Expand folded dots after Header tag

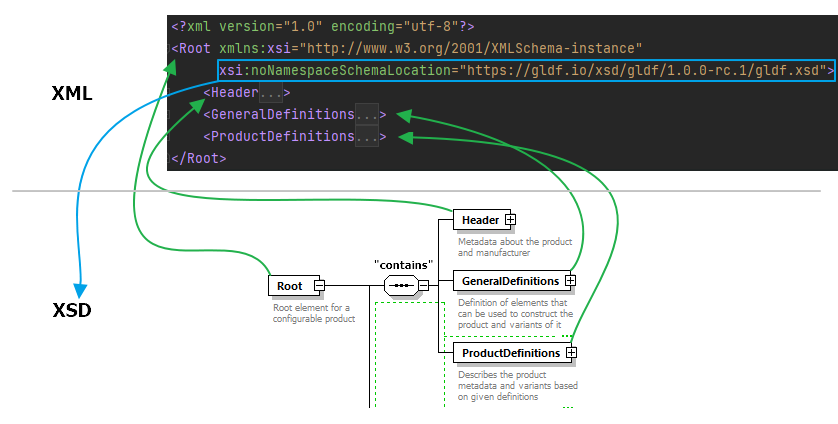(271, 92)
